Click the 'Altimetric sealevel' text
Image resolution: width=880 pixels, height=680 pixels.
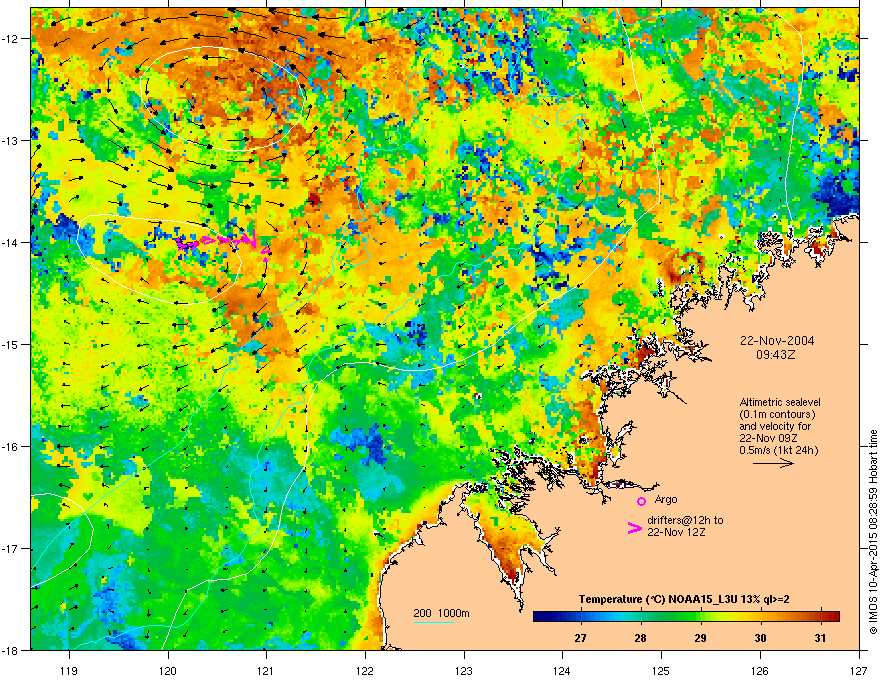(780, 402)
